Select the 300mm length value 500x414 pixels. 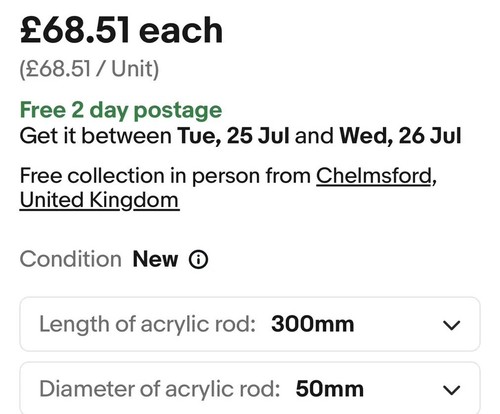click(312, 324)
